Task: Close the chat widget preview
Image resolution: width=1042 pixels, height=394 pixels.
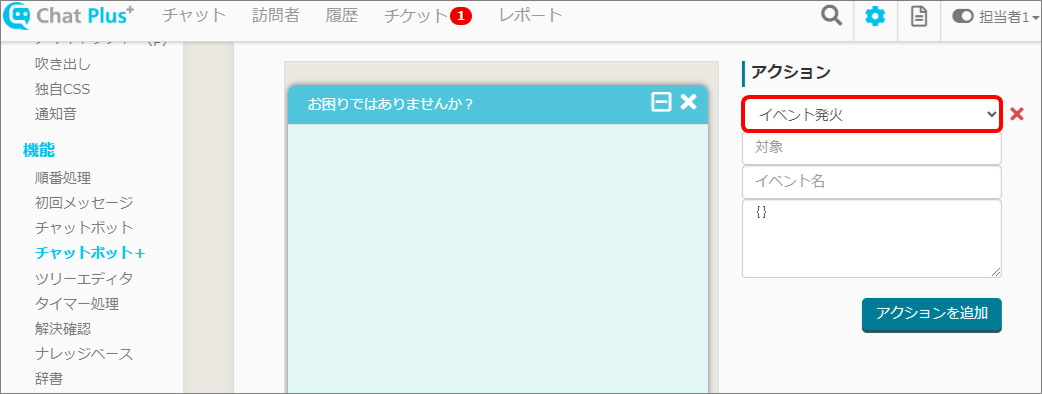Action: pyautogui.click(x=688, y=102)
